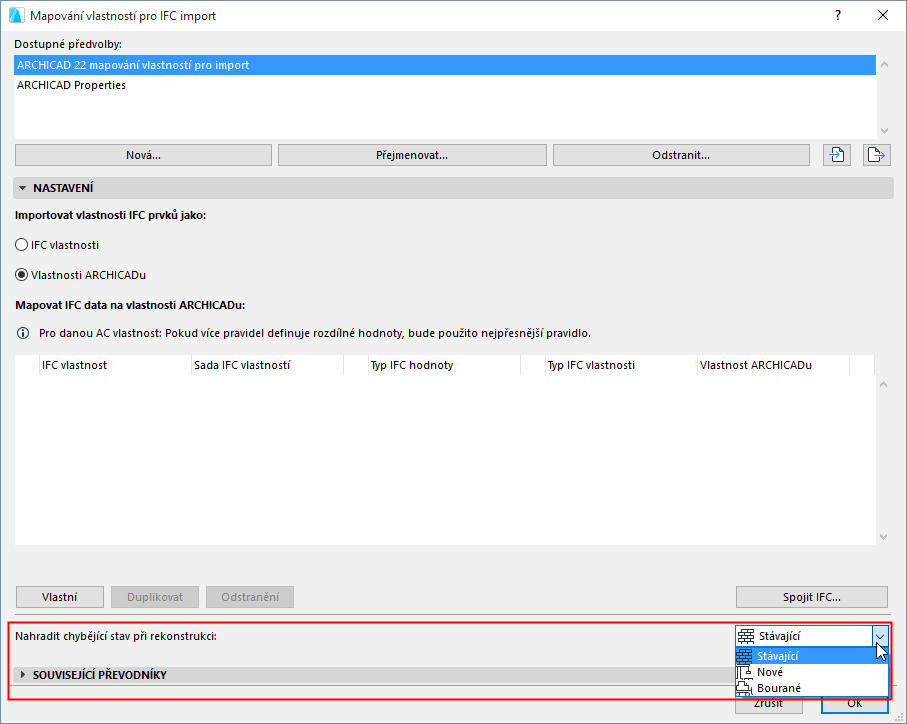907x724 pixels.
Task: Choose Bourané in the dropdown list
Action: (x=812, y=688)
